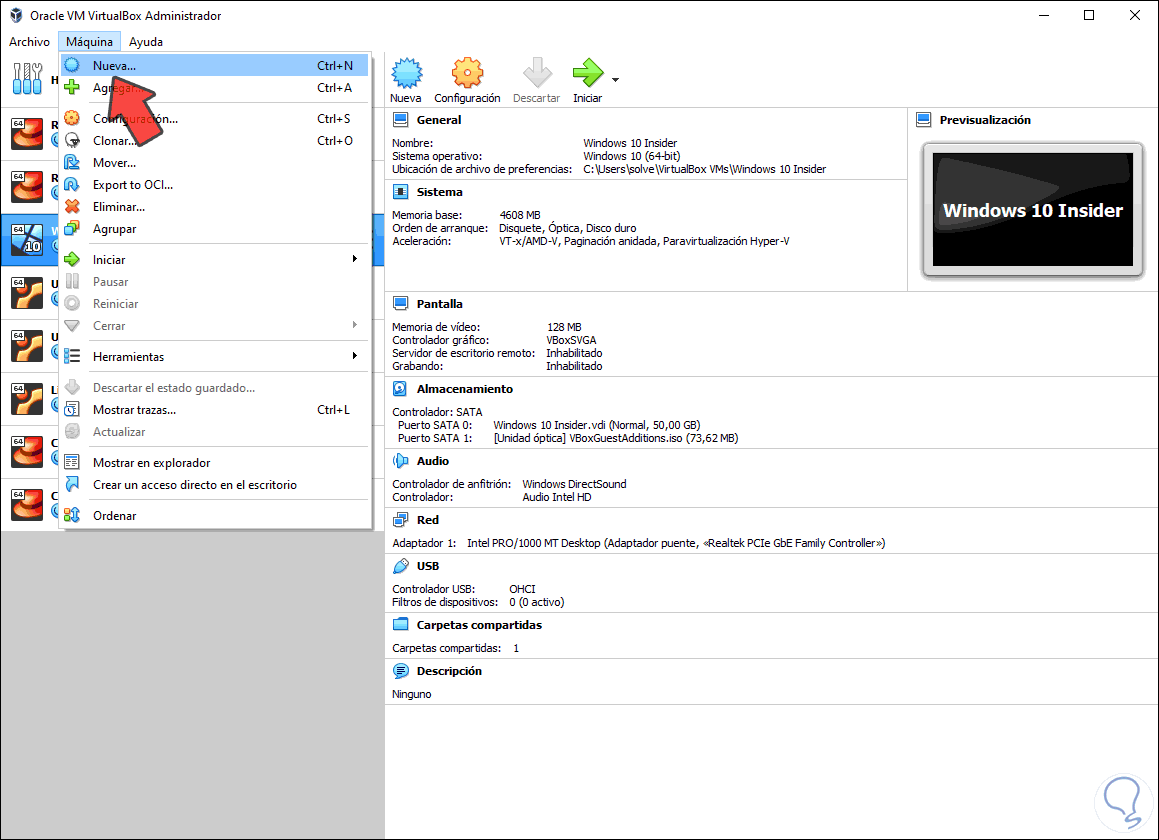Click the Descripción speech bubble icon
The image size is (1159, 840).
(400, 671)
